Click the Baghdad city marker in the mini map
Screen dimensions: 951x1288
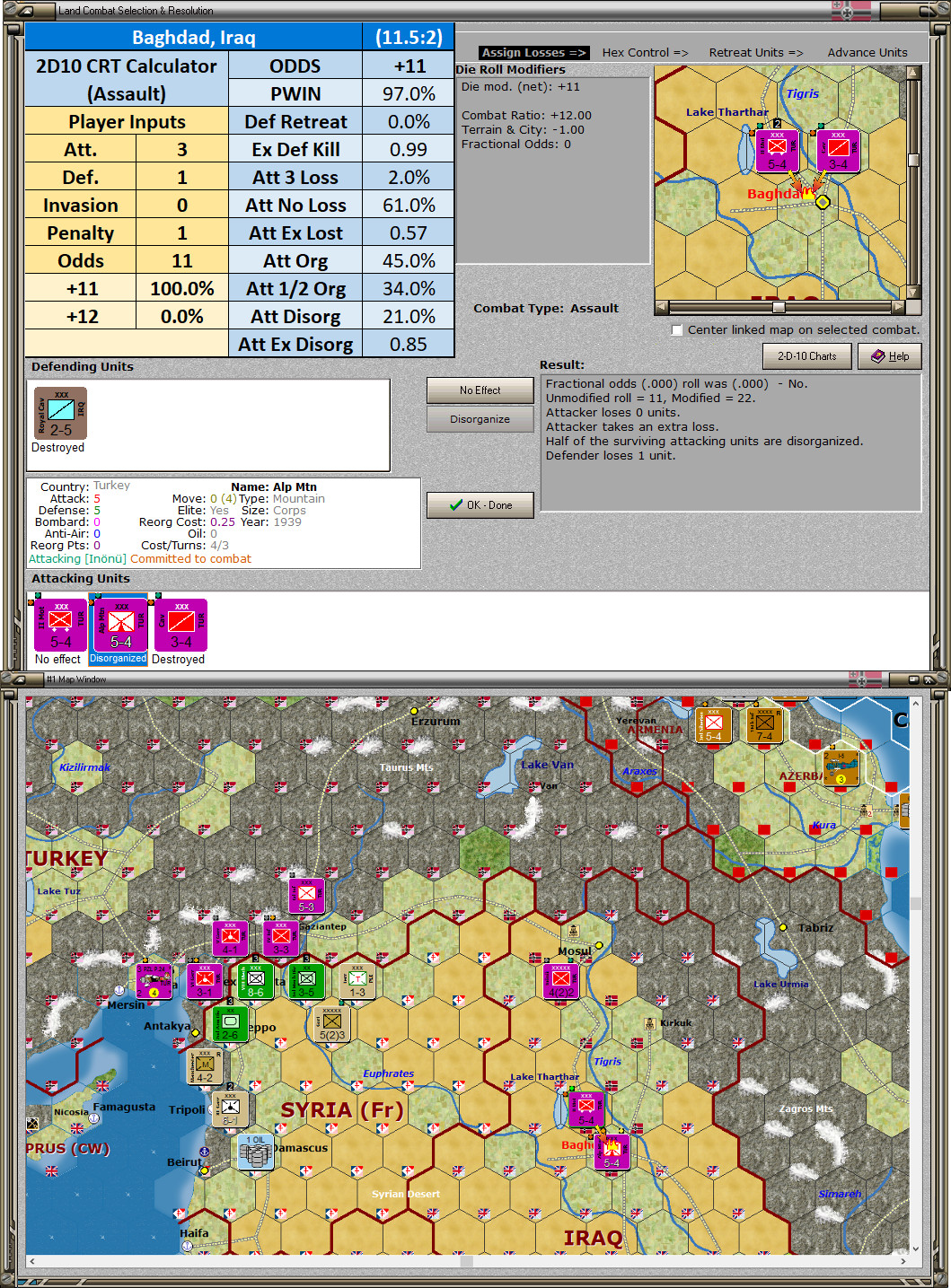[822, 202]
